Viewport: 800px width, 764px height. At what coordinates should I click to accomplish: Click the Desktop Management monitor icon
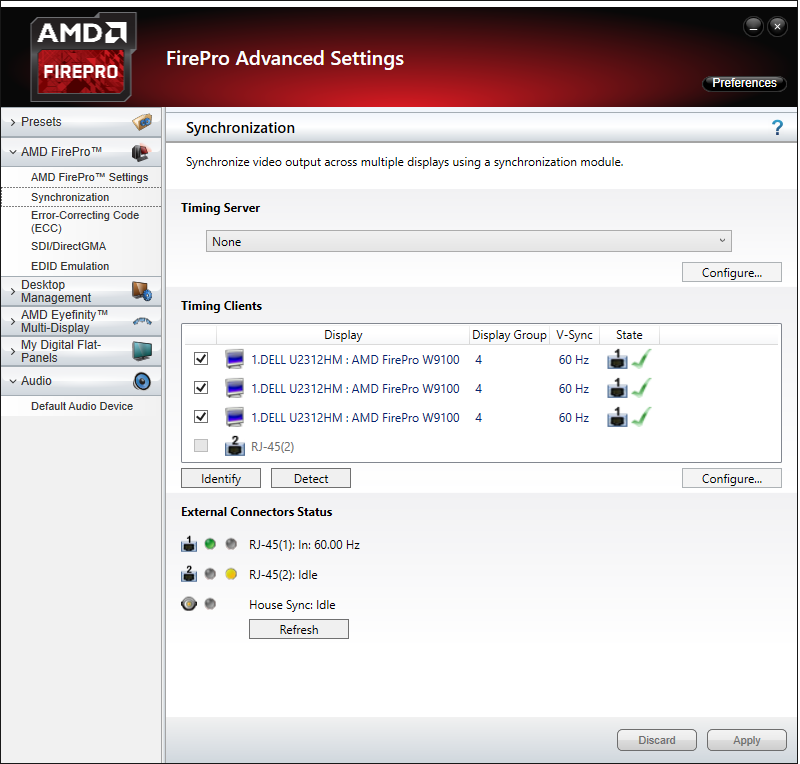point(142,291)
